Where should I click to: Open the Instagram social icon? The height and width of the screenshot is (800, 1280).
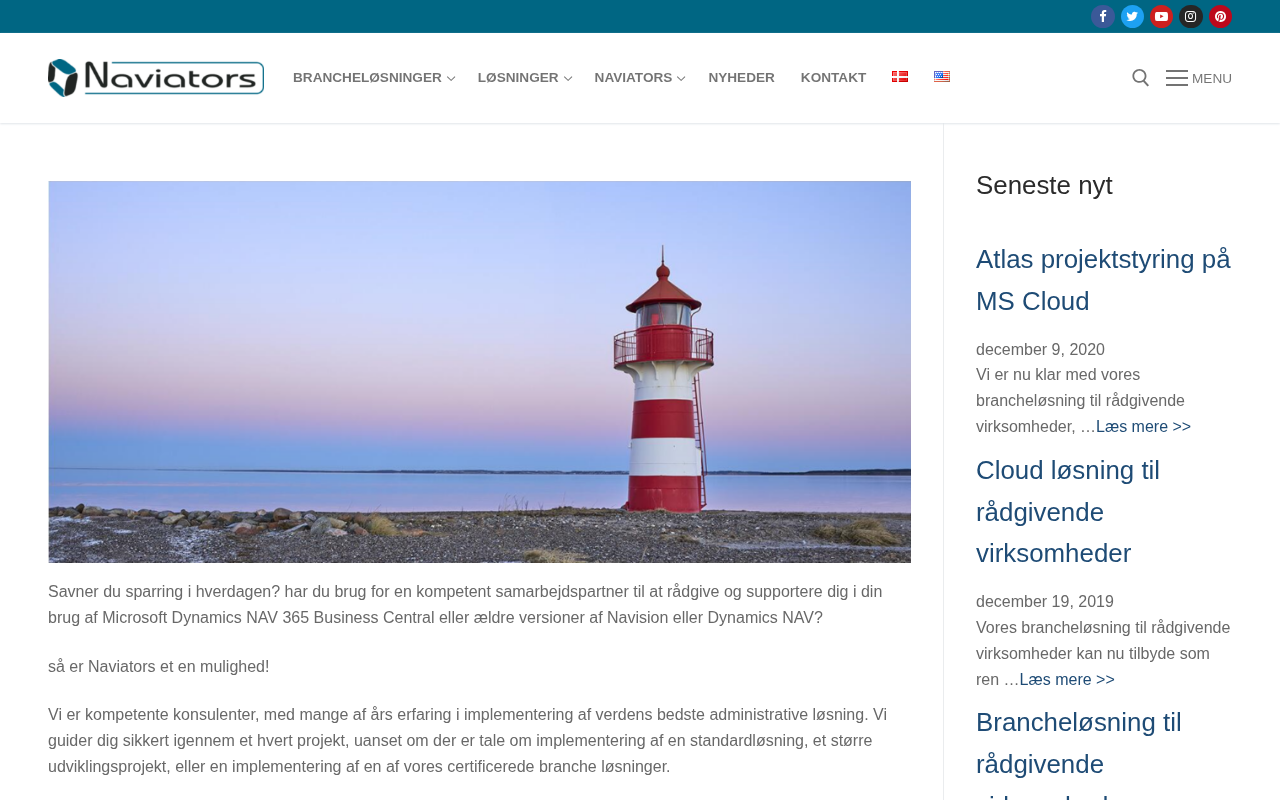(x=1191, y=16)
